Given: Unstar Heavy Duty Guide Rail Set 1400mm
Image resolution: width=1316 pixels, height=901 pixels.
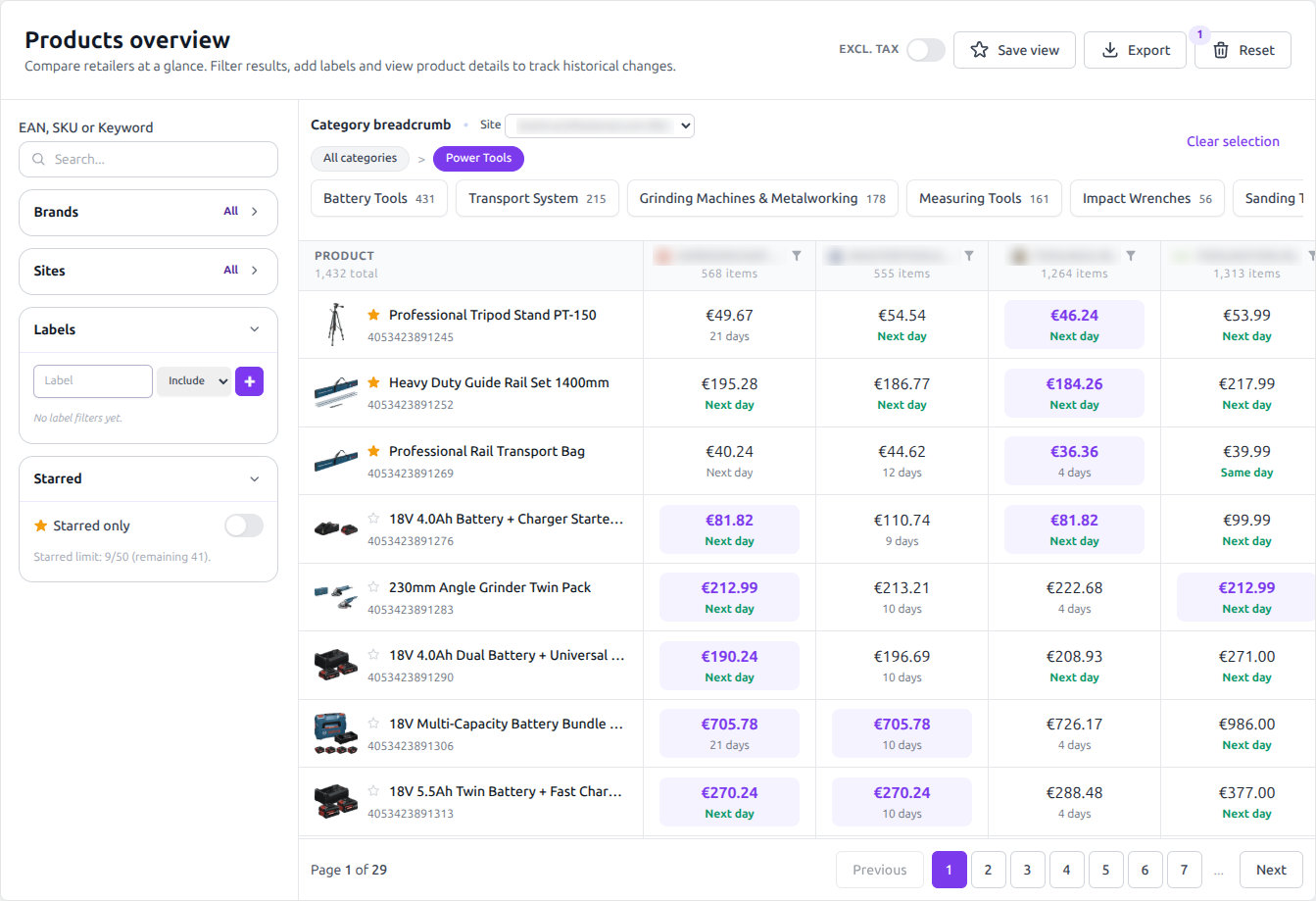Looking at the screenshot, I should tap(373, 382).
